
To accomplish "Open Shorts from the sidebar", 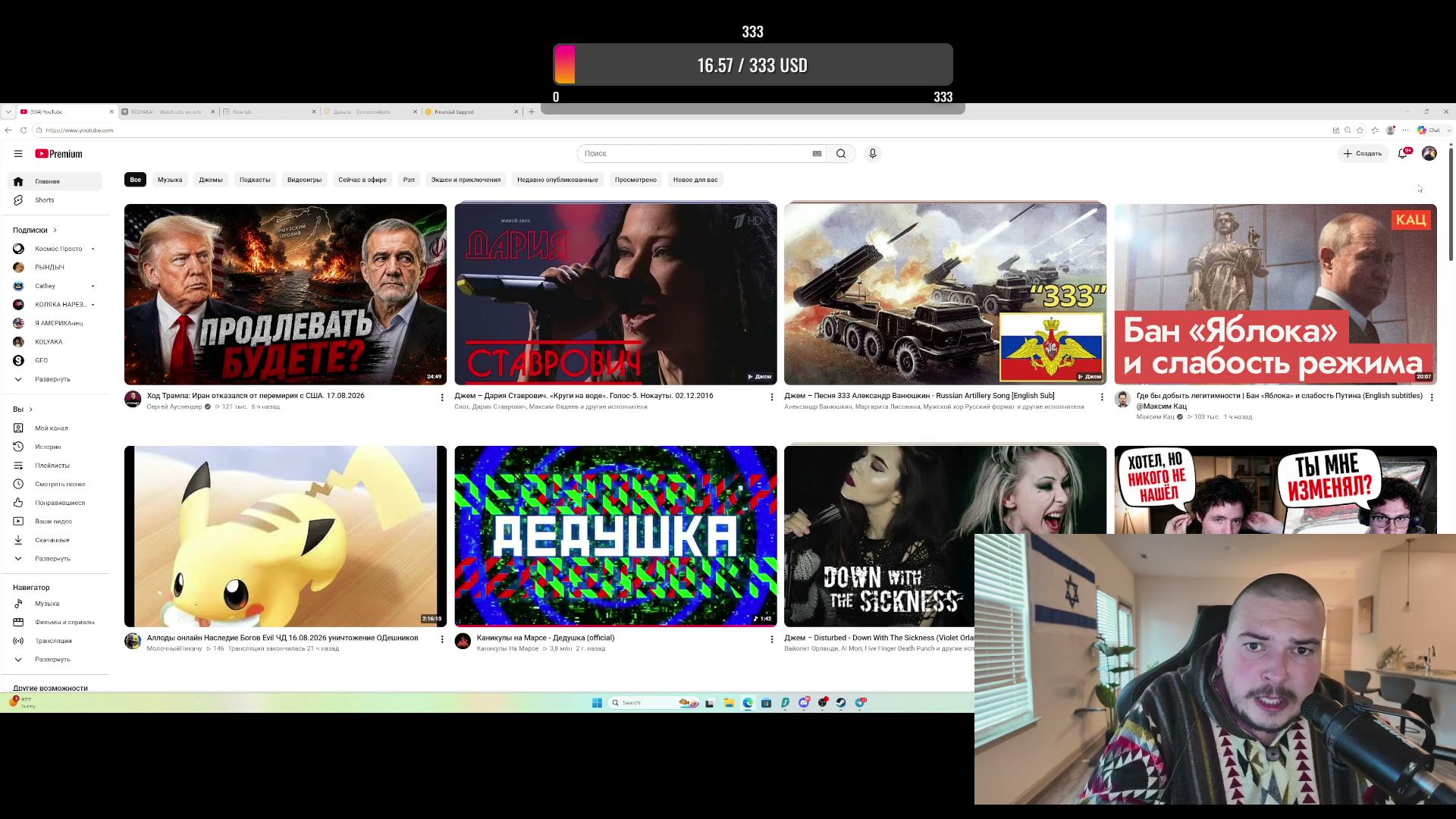I will pyautogui.click(x=55, y=200).
